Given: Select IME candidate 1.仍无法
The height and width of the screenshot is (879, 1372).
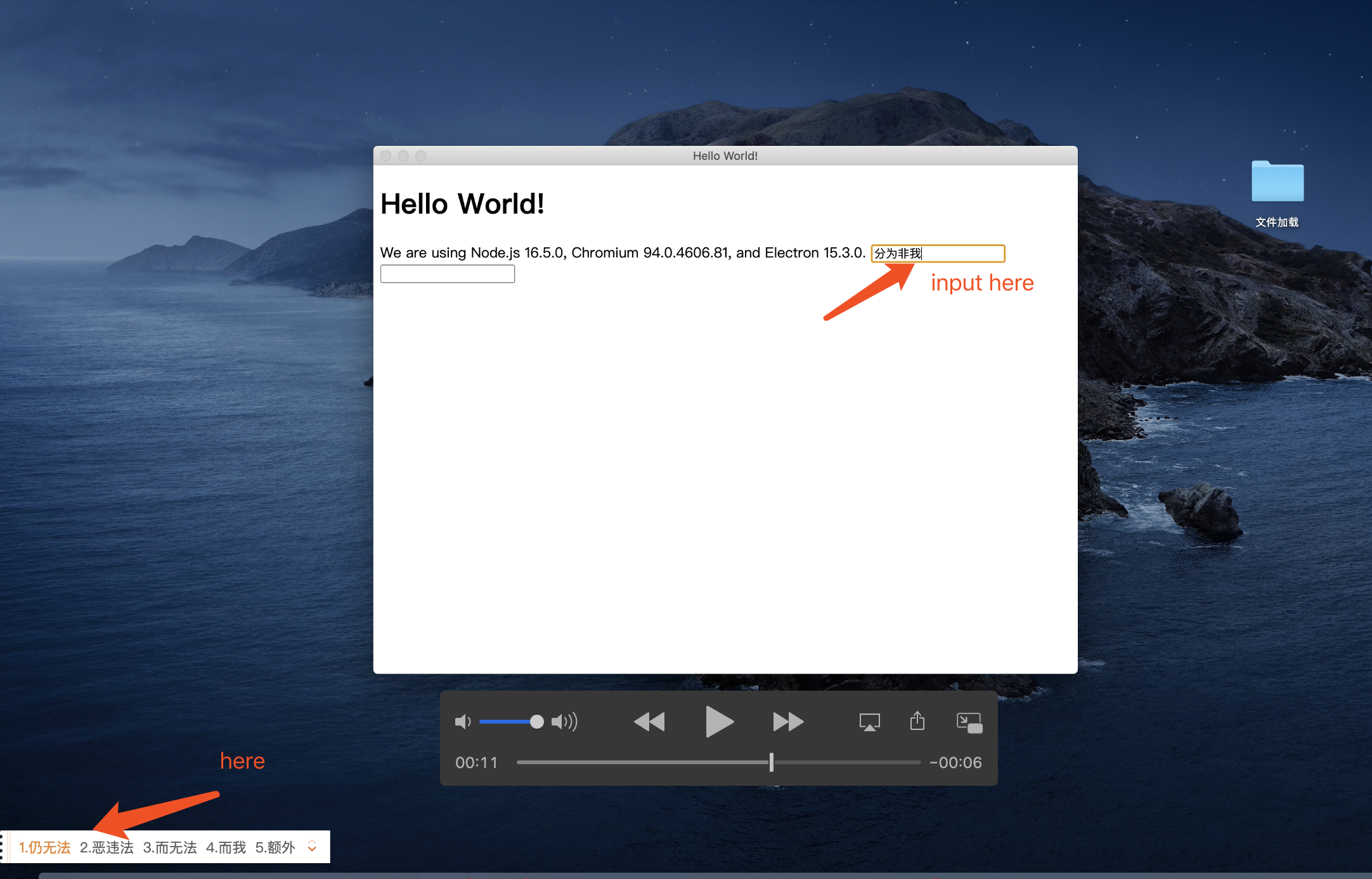Looking at the screenshot, I should (x=44, y=847).
